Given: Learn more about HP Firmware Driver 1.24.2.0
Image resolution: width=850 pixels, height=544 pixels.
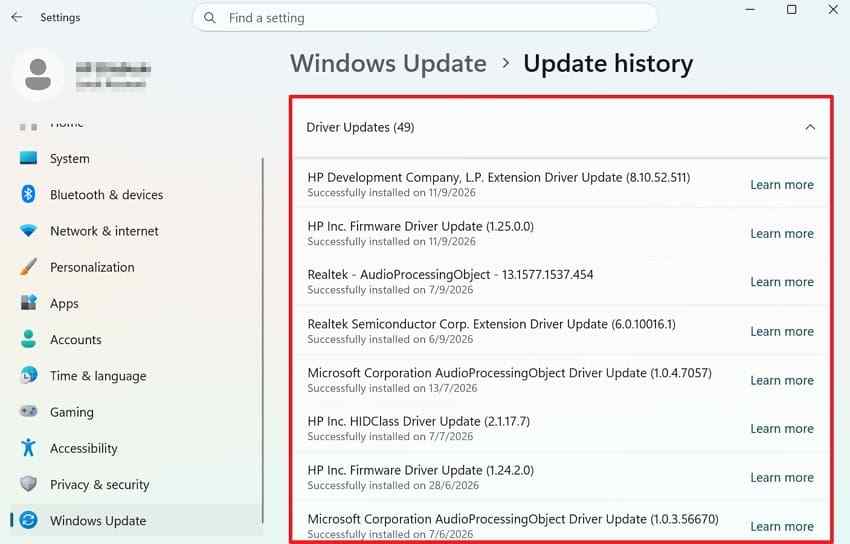Looking at the screenshot, I should click(x=782, y=477).
